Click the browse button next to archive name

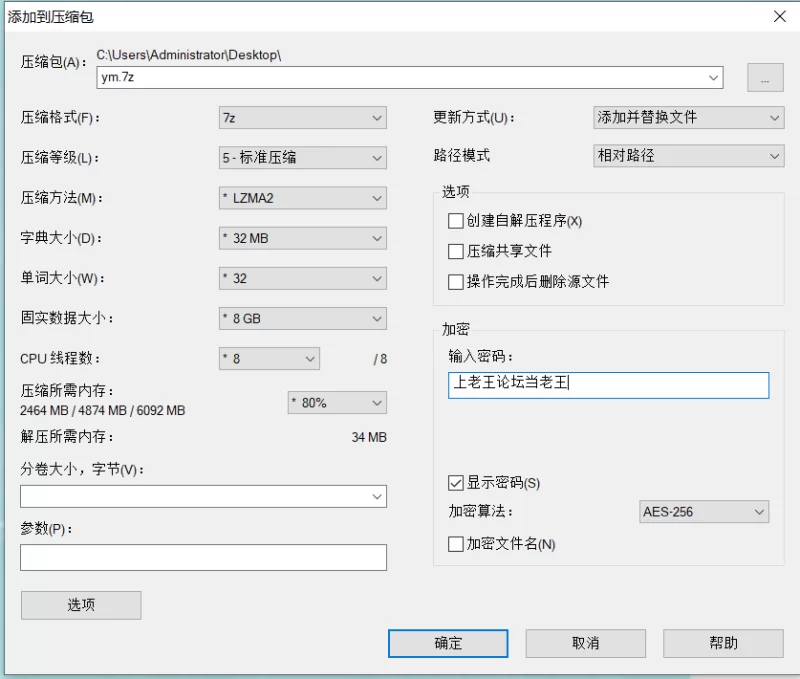click(765, 77)
